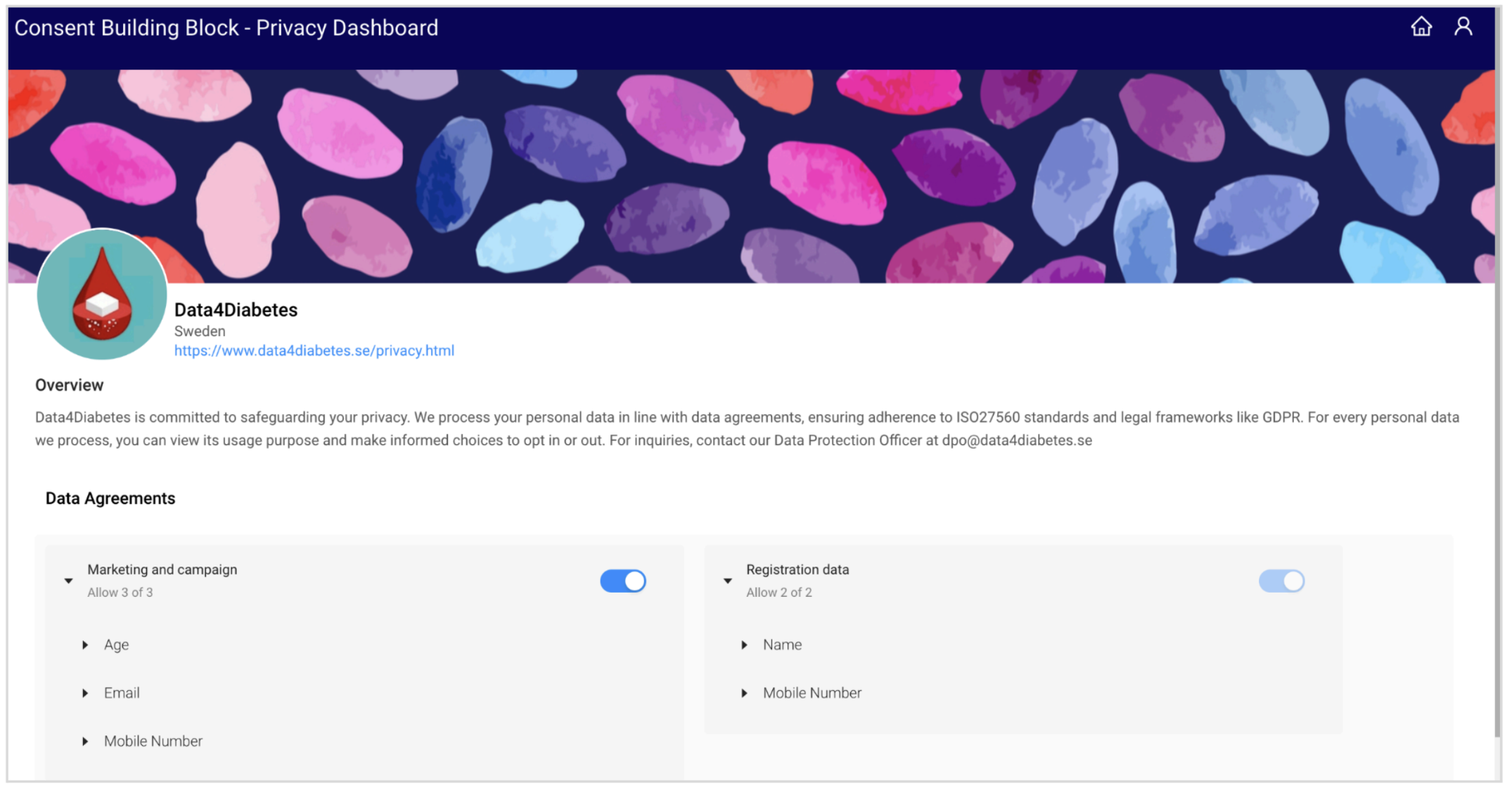Expand Mobile Number under Registration data

[744, 693]
